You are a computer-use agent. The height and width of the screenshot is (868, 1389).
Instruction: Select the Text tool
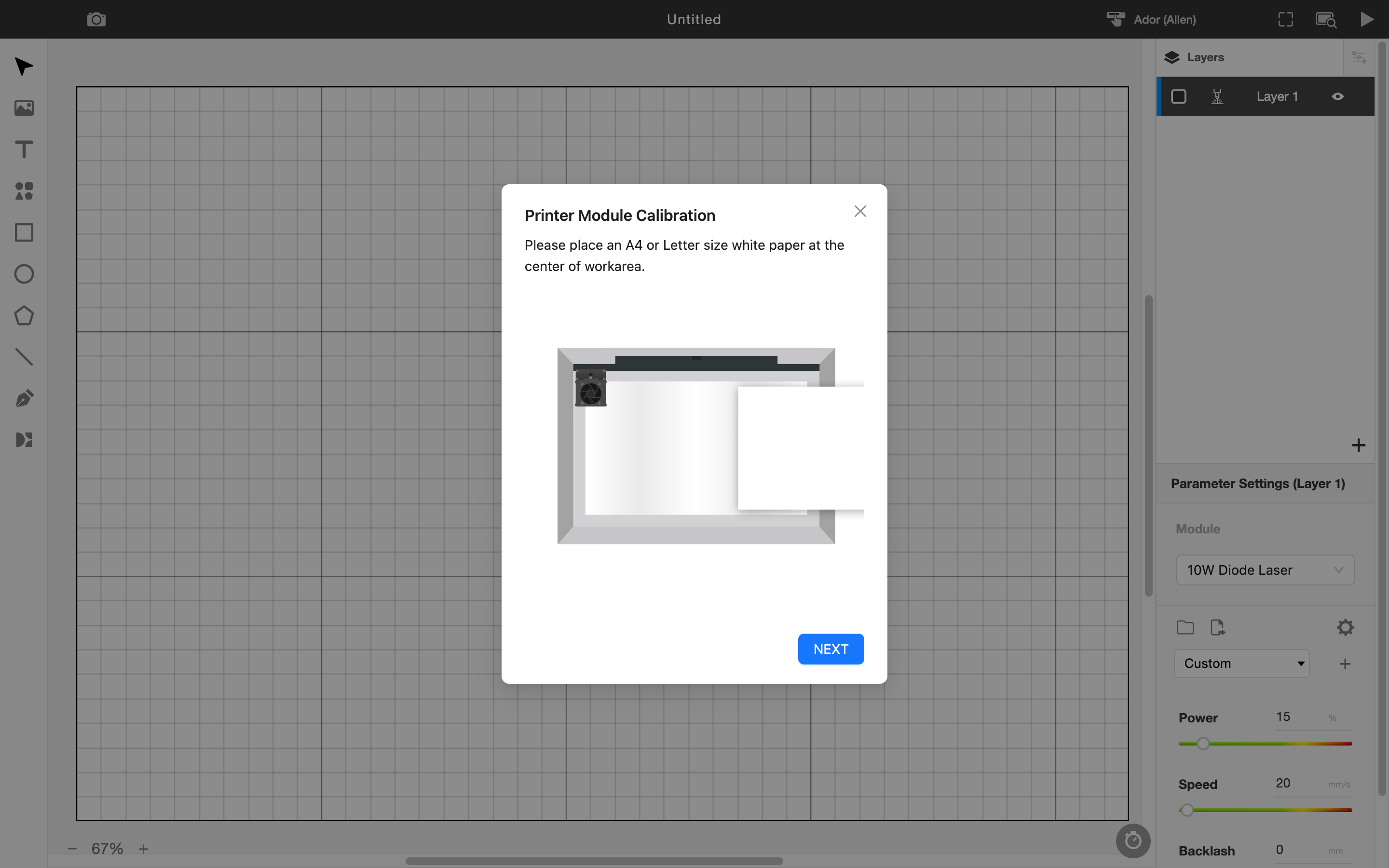tap(24, 149)
